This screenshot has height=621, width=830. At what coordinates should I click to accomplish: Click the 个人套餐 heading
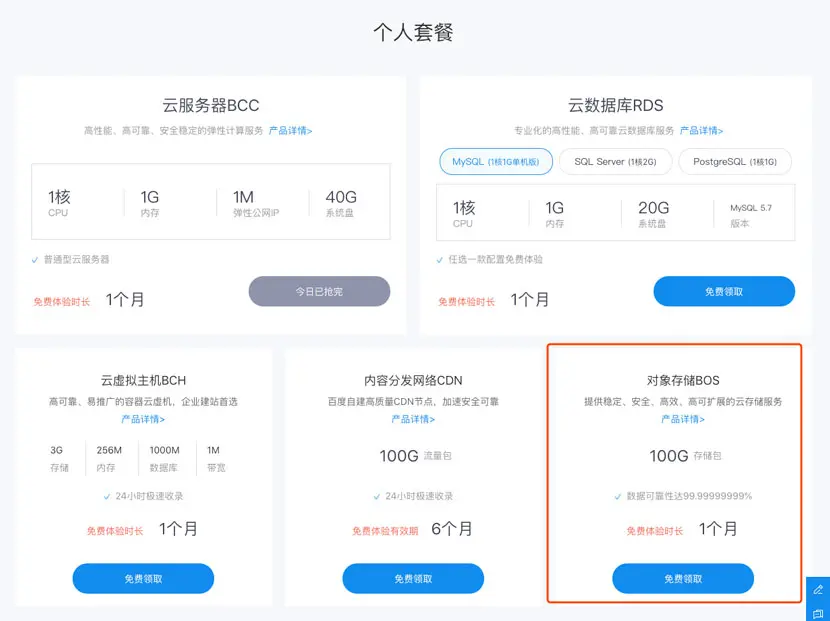click(413, 32)
